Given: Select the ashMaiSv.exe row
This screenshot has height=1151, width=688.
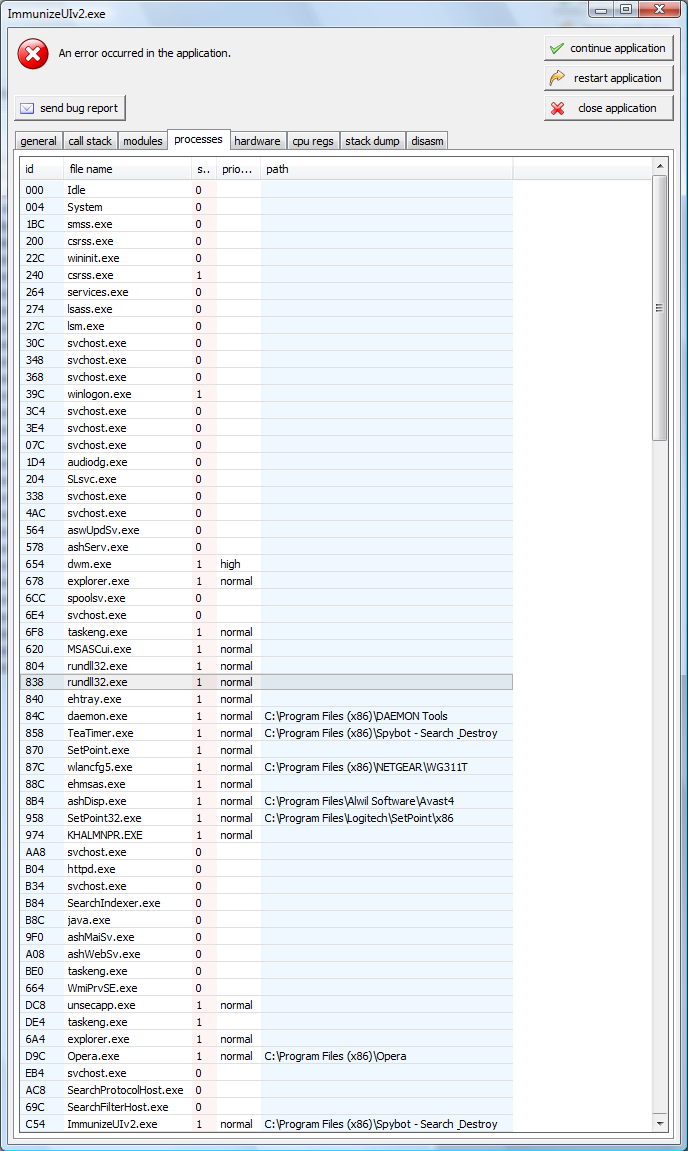Looking at the screenshot, I should tap(267, 937).
